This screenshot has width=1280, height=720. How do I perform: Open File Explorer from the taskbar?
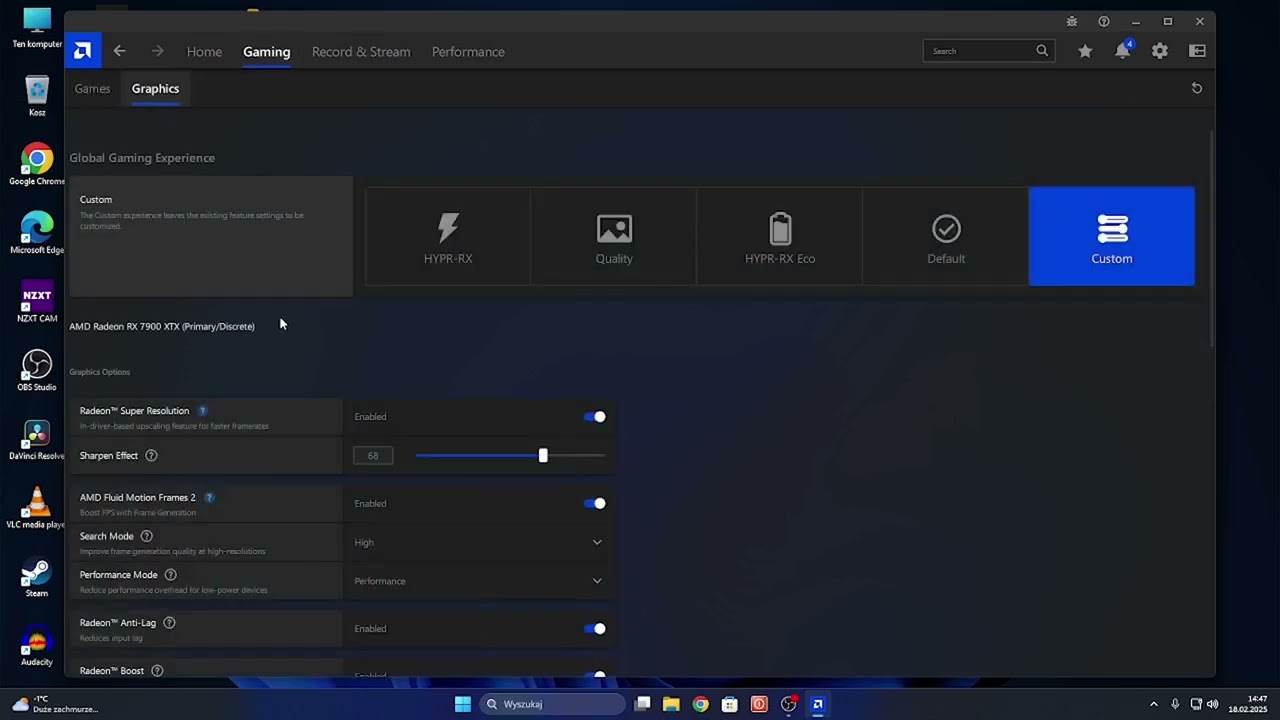point(671,704)
